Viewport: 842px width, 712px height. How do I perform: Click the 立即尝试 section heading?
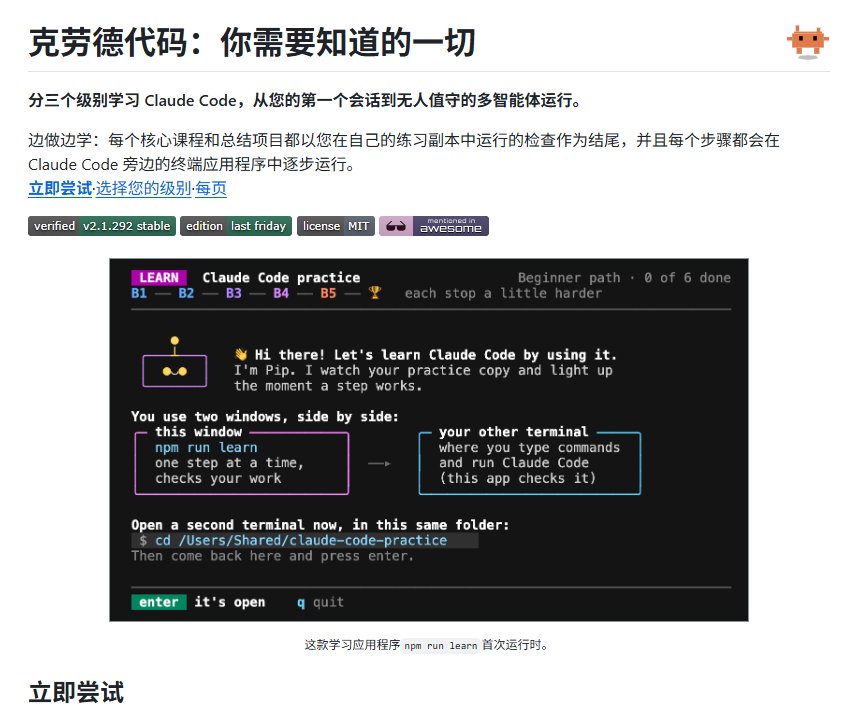[x=76, y=692]
